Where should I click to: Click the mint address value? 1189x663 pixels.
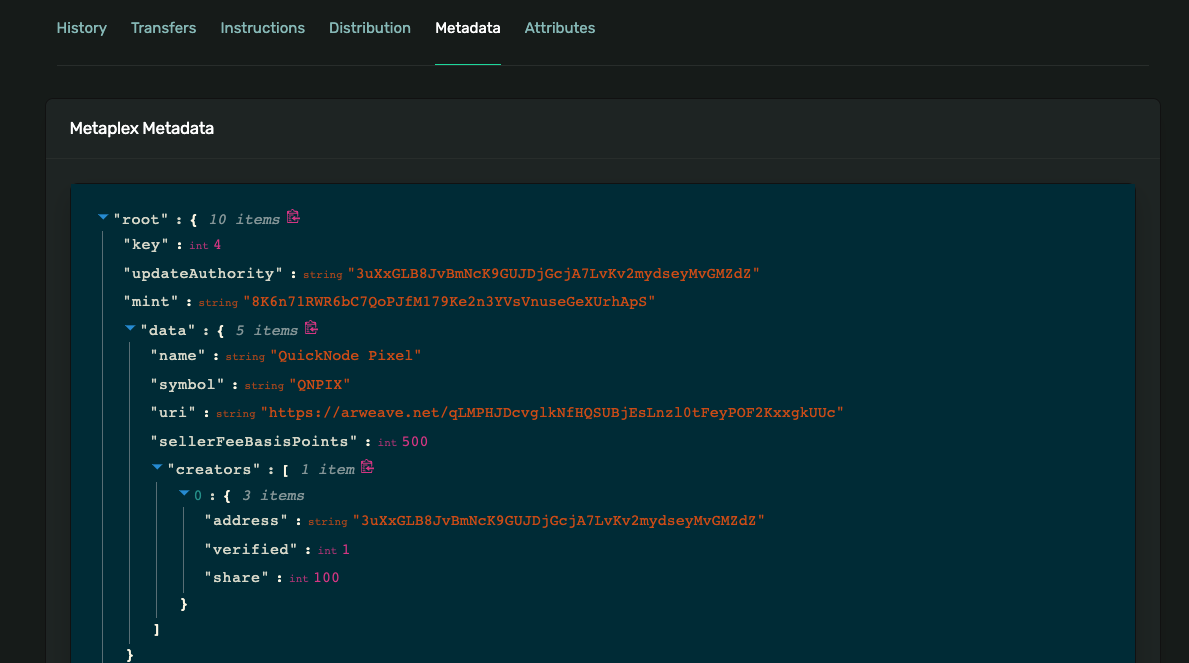click(x=449, y=301)
